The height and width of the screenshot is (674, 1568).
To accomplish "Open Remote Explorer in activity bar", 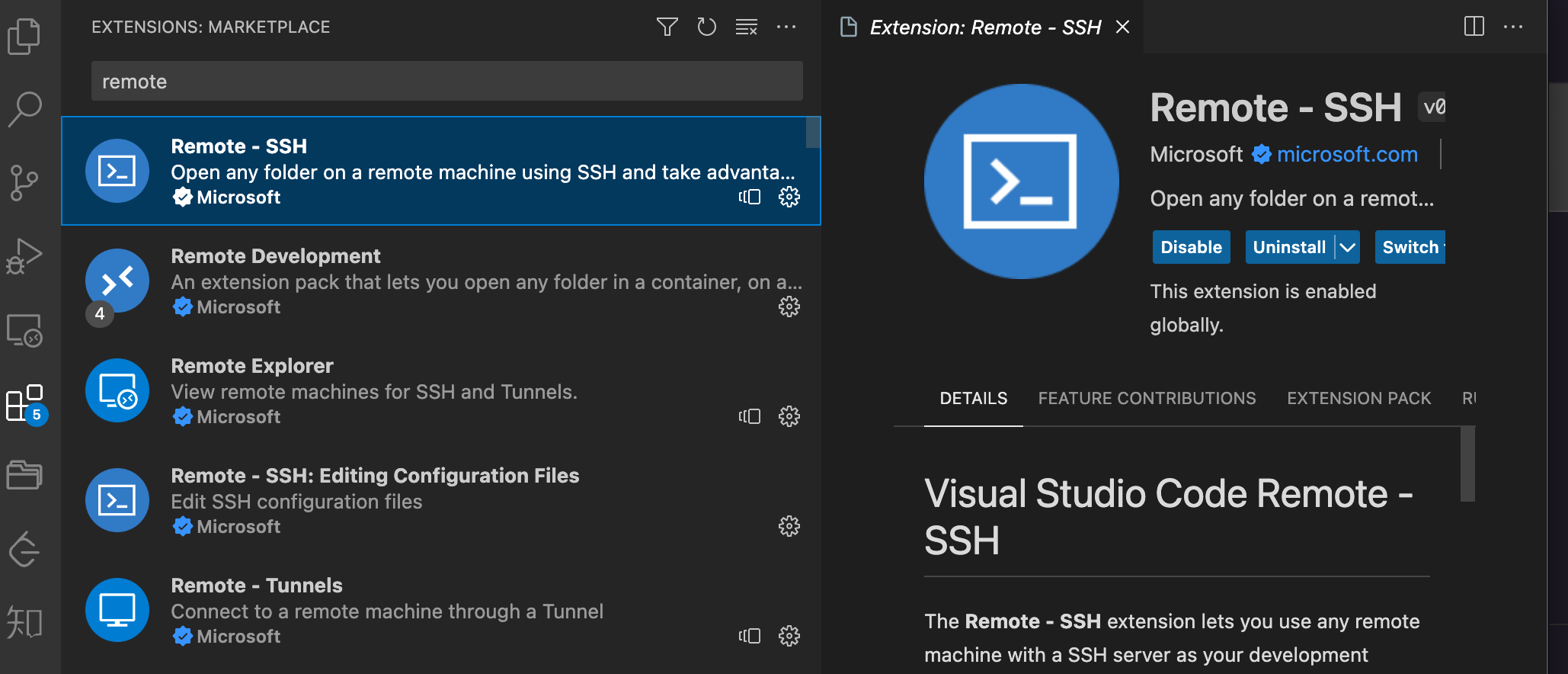I will [x=24, y=330].
